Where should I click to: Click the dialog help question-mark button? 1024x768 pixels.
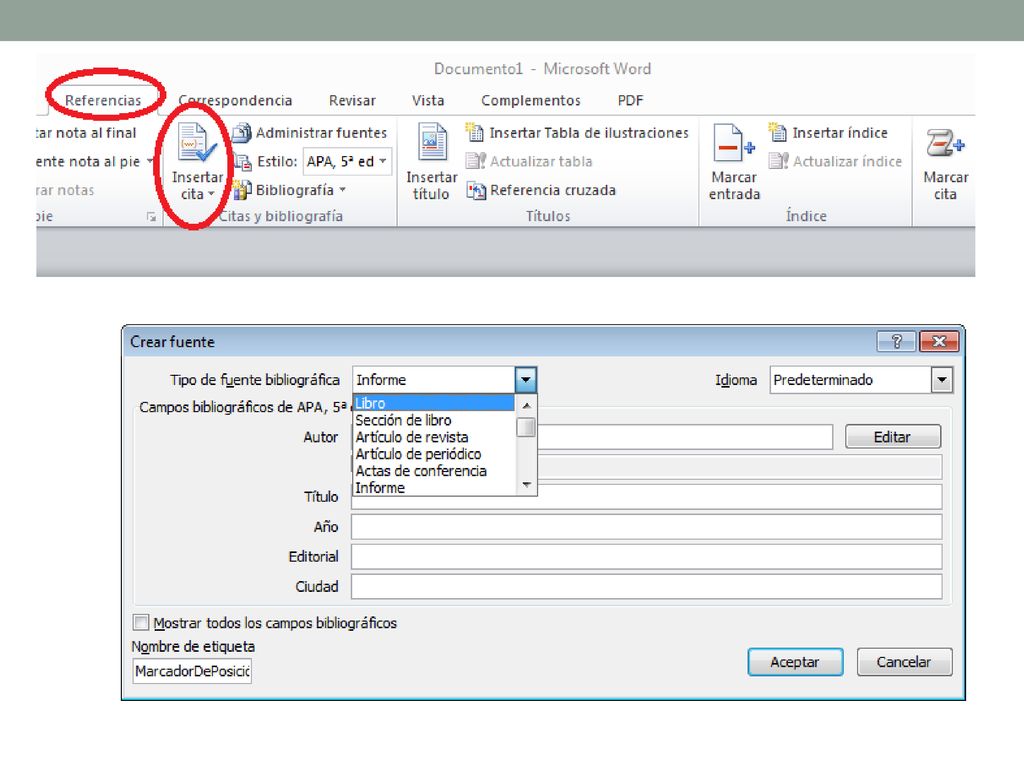coord(897,341)
